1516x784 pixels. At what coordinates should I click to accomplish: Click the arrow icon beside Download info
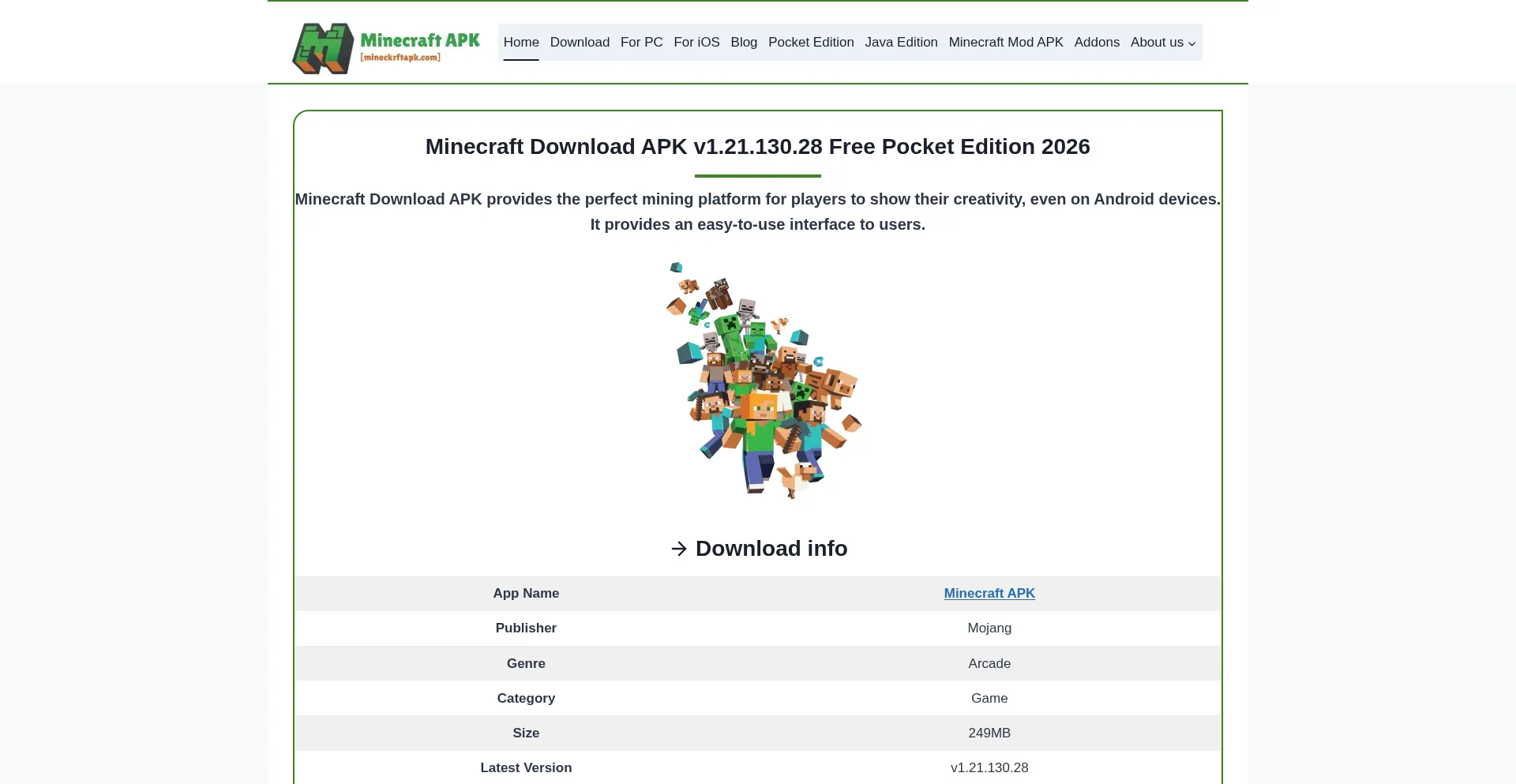[x=679, y=549]
